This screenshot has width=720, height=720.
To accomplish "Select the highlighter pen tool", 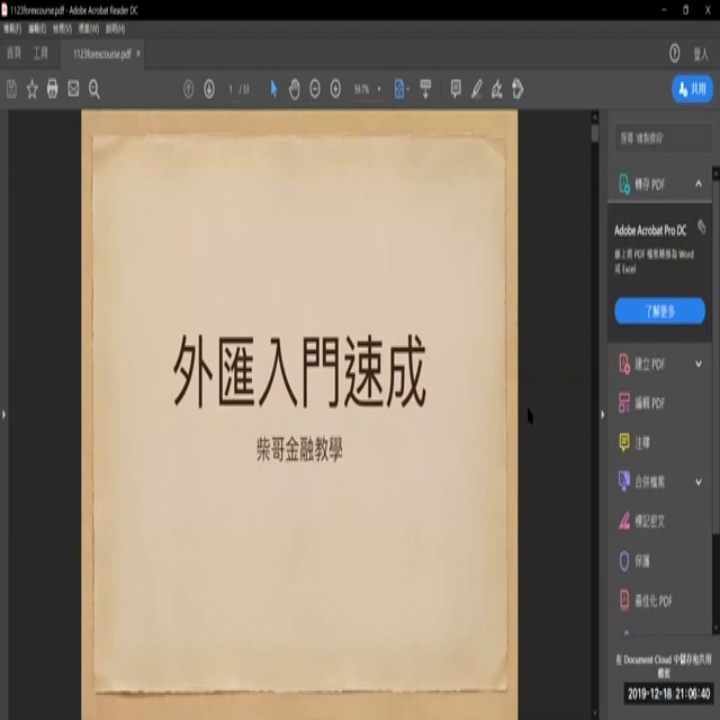I will tap(476, 90).
